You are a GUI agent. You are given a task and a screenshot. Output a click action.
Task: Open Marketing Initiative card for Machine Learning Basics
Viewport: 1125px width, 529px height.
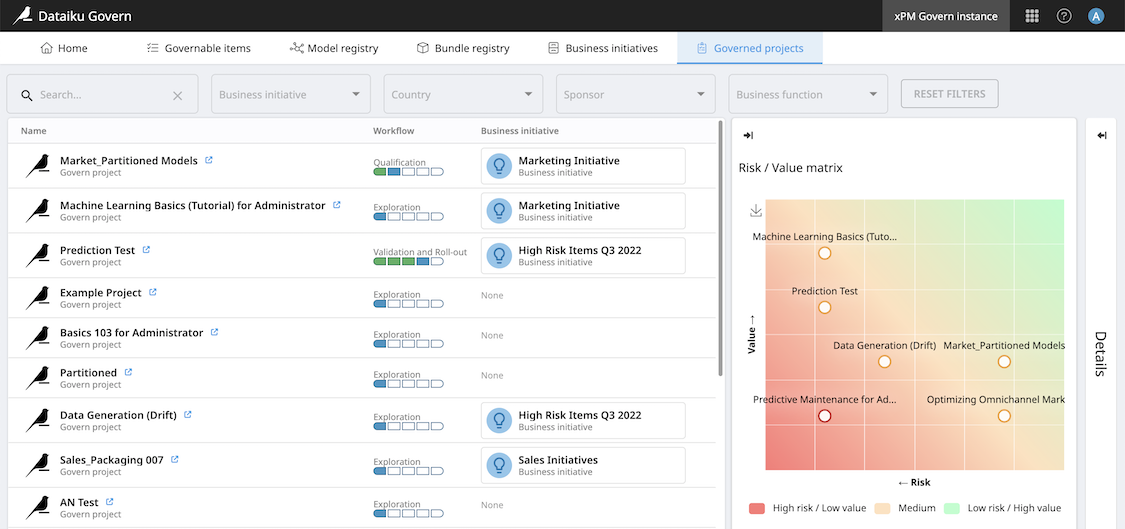click(583, 210)
